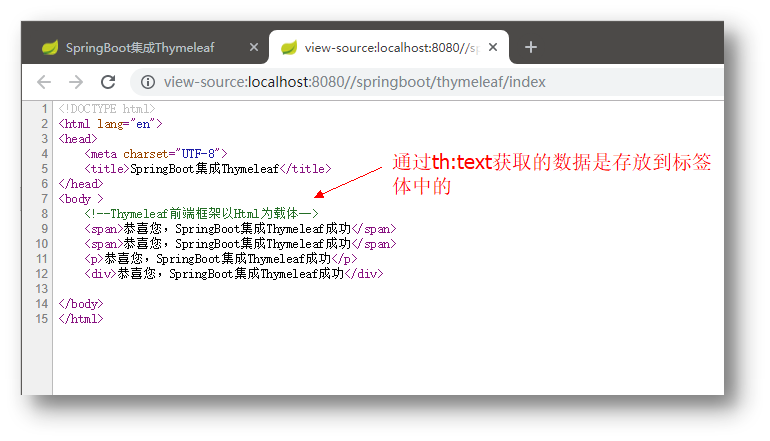Click the closing </body> tag
770x441 pixels.
pyautogui.click(x=81, y=304)
